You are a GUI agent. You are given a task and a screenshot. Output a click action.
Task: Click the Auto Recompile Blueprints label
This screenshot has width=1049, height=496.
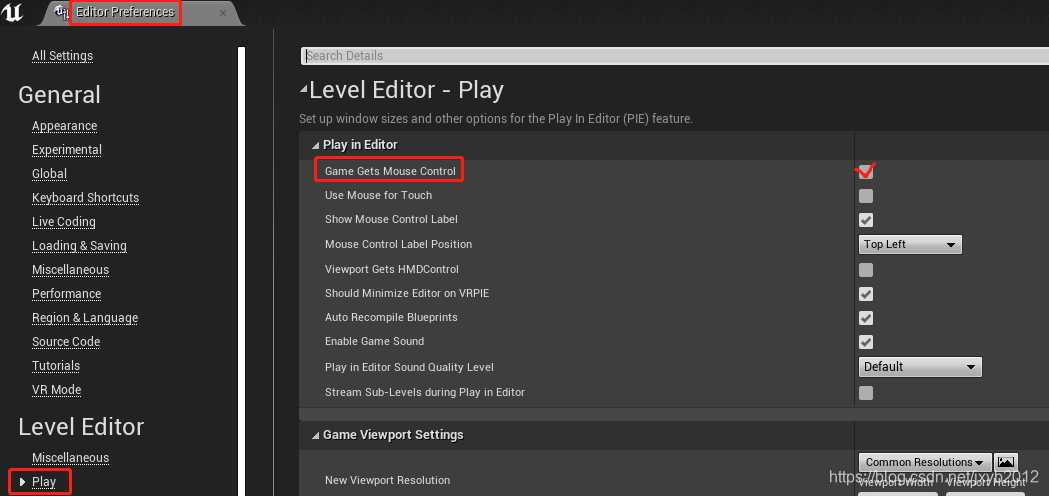pyautogui.click(x=391, y=317)
